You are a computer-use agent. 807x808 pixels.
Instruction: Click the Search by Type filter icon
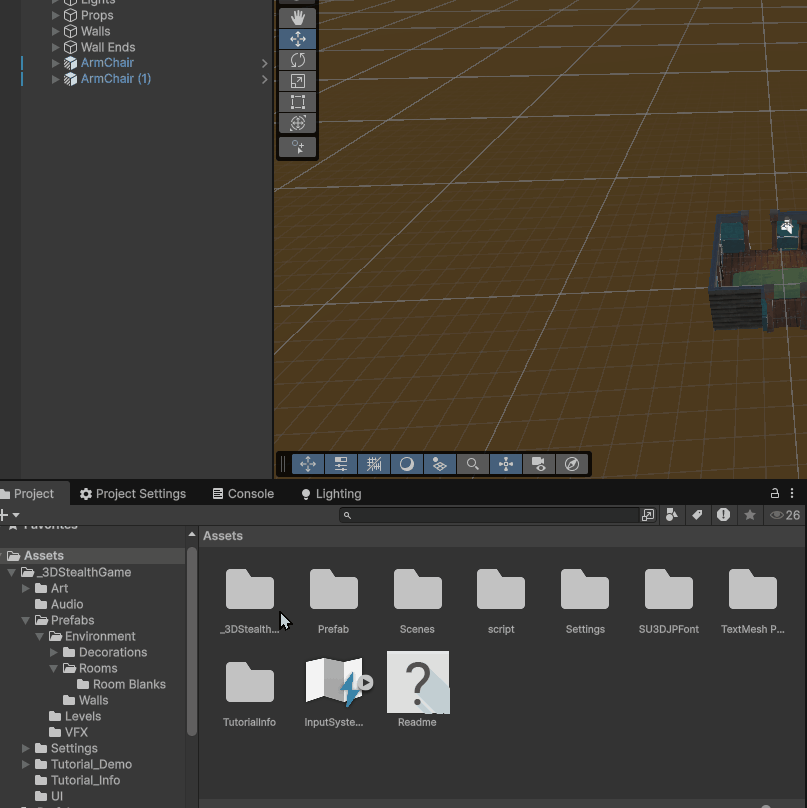671,515
